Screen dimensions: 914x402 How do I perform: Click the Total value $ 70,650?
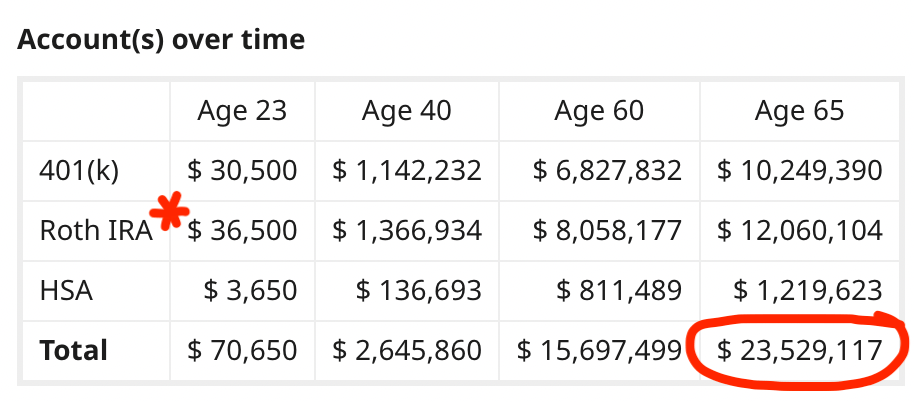tap(242, 351)
